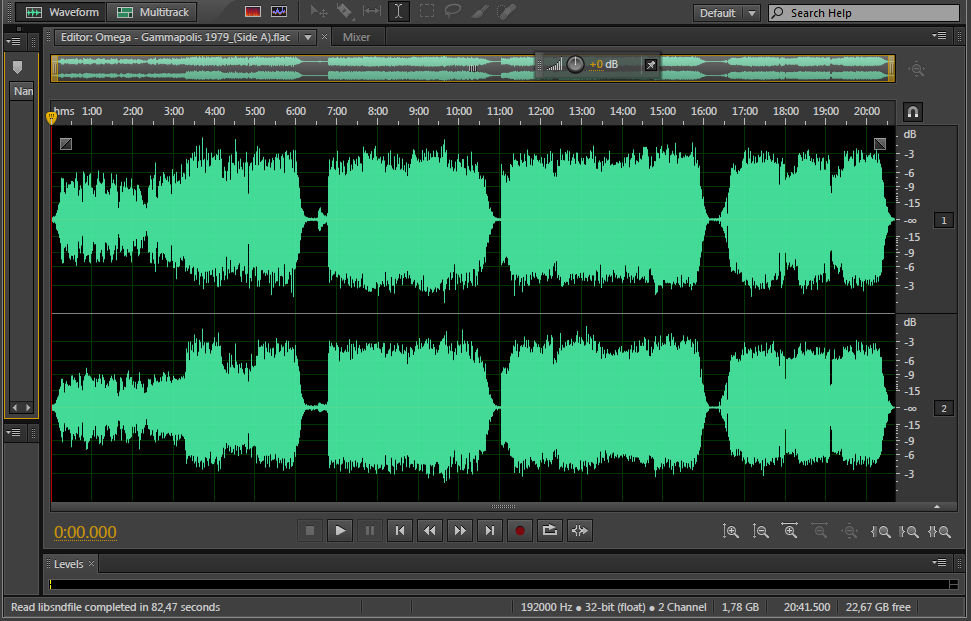Click the zoom navigator icon beside overview
Screen dimensions: 971x621
[917, 69]
